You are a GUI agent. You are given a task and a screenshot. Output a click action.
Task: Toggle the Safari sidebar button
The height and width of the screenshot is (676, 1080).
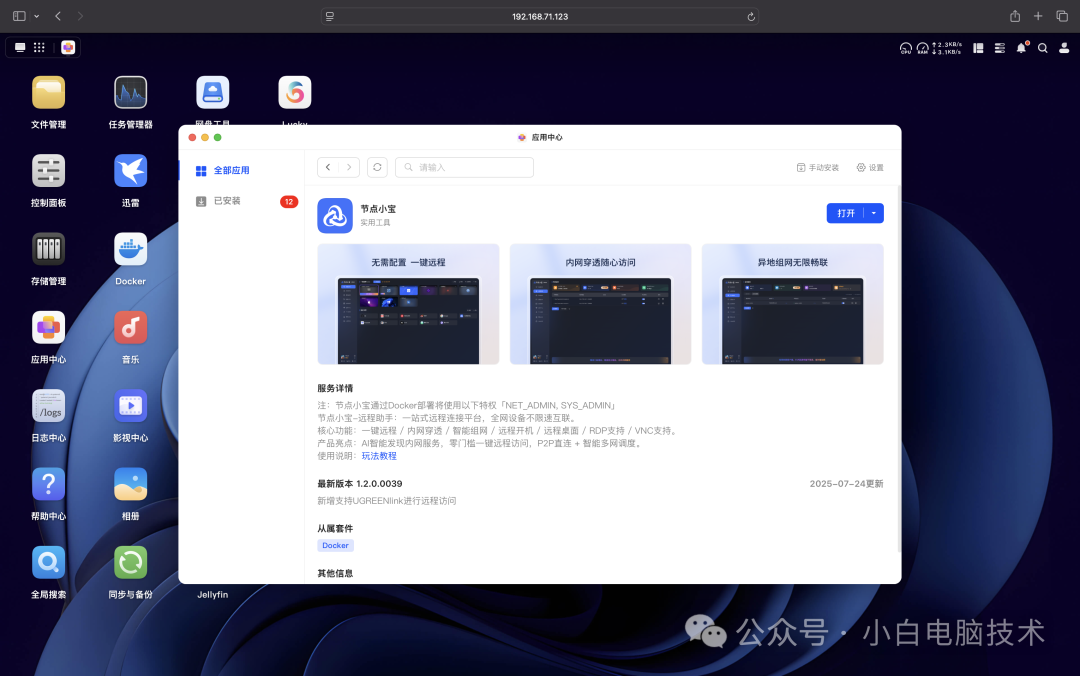pyautogui.click(x=19, y=16)
